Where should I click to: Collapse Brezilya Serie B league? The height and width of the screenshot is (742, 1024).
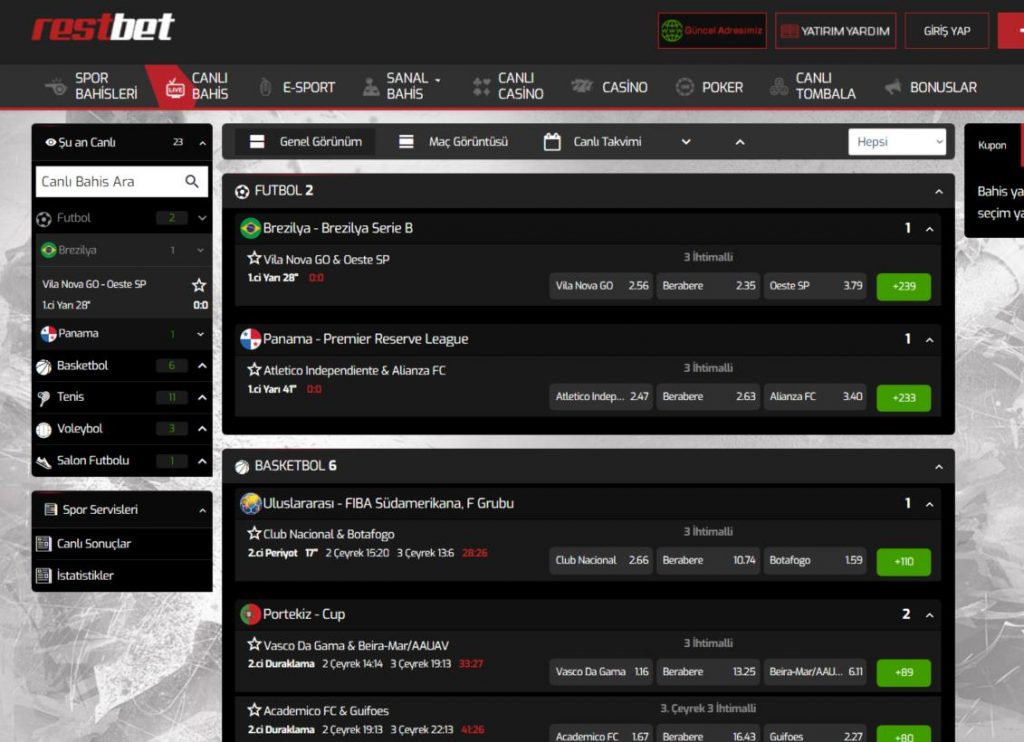(x=929, y=229)
